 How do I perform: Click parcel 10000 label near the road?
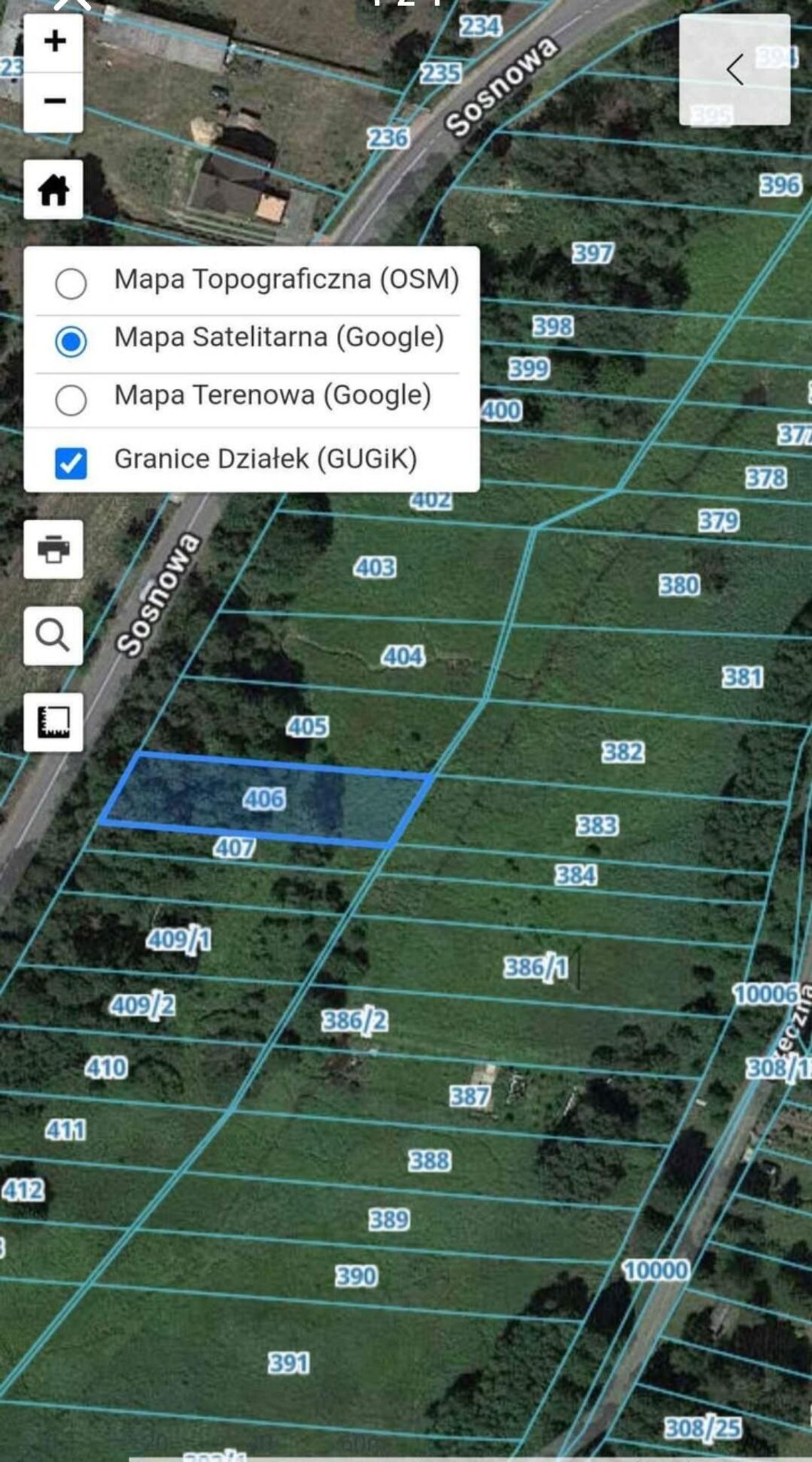tap(655, 1270)
